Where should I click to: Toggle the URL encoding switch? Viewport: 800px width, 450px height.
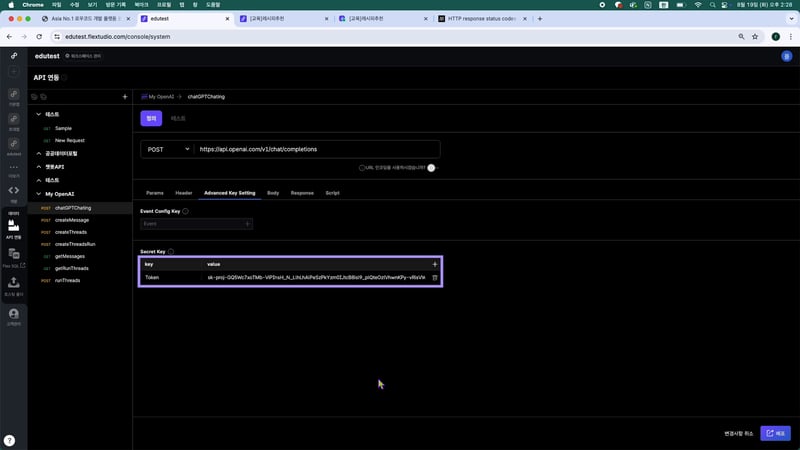click(431, 168)
